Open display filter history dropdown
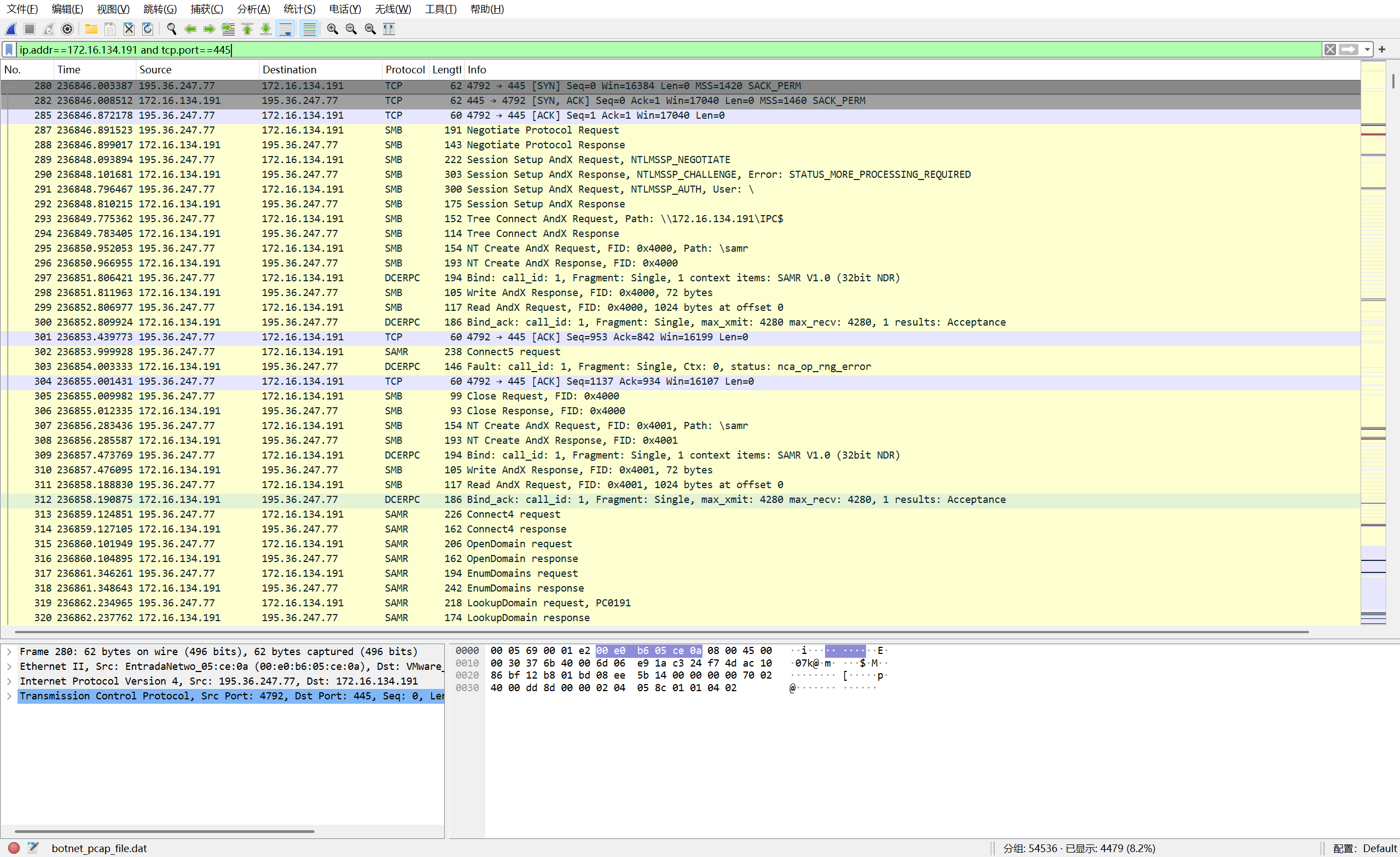The image size is (1400, 857). [x=1367, y=50]
